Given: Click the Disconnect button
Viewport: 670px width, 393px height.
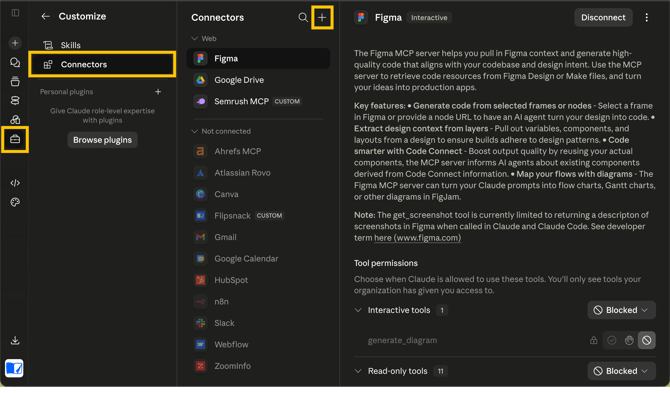Looking at the screenshot, I should pos(603,18).
